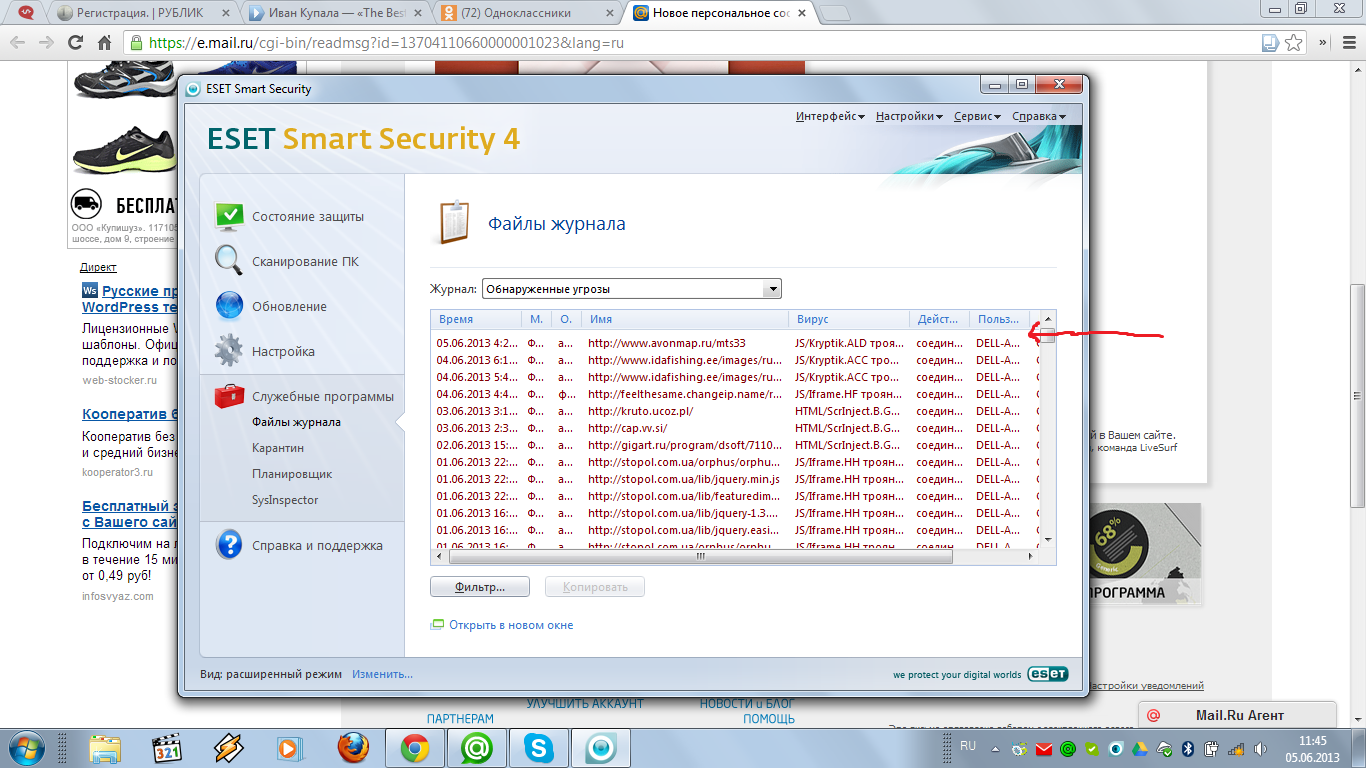Open the SysInspector submenu item
Image resolution: width=1366 pixels, height=768 pixels.
(x=285, y=500)
